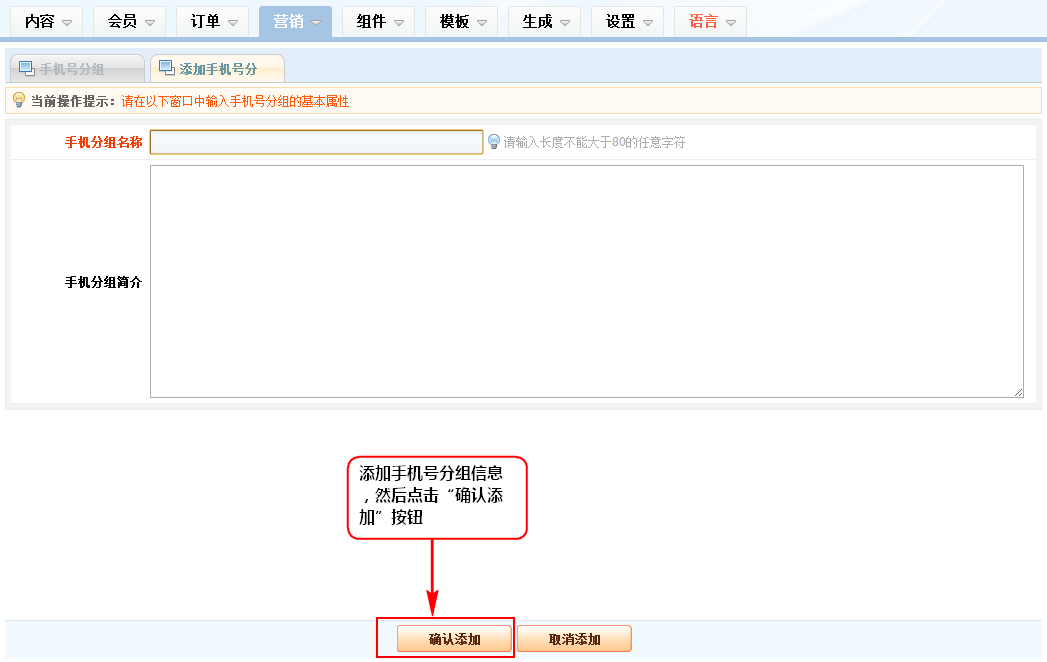
Task: Focus the 手机分组名称 input field
Action: 316,142
